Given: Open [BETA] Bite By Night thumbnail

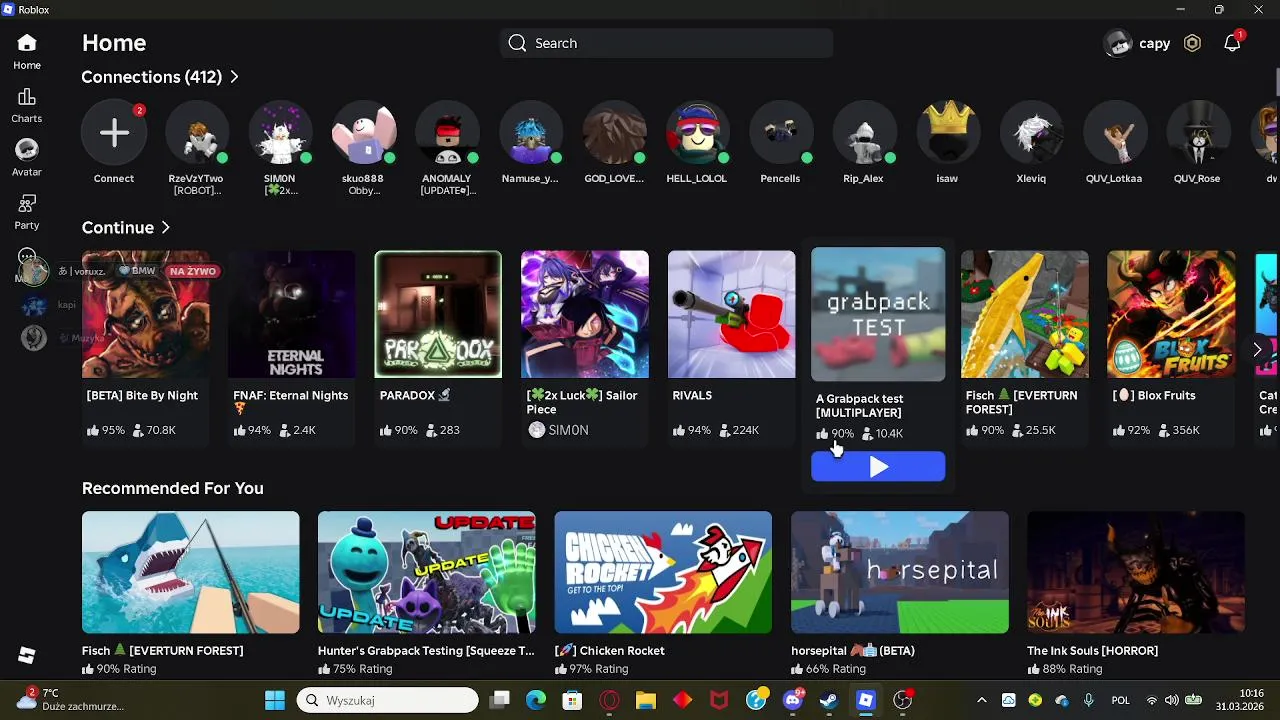Looking at the screenshot, I should pyautogui.click(x=146, y=314).
